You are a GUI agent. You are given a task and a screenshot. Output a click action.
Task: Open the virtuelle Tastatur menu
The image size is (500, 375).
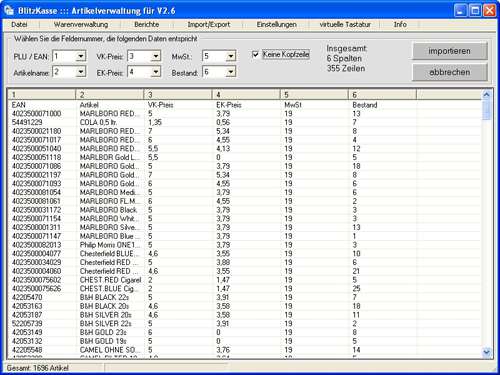(345, 24)
